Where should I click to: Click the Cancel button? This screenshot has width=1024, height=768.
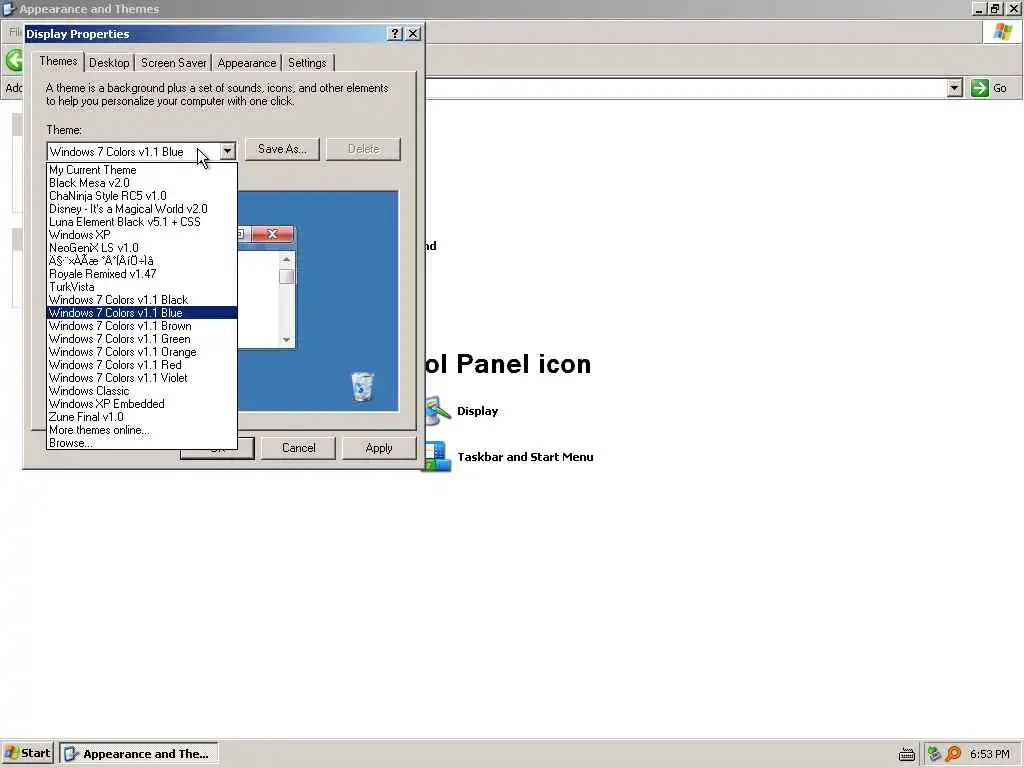[x=298, y=448]
